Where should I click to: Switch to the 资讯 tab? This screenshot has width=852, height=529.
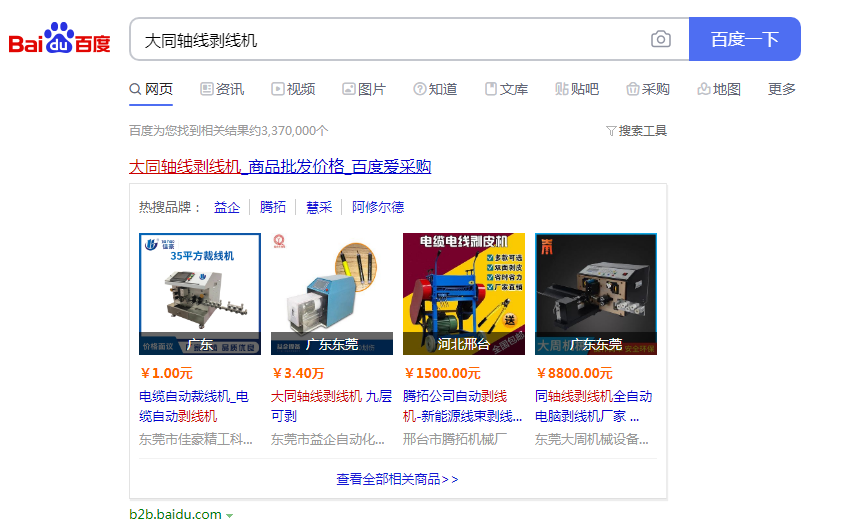tap(222, 89)
